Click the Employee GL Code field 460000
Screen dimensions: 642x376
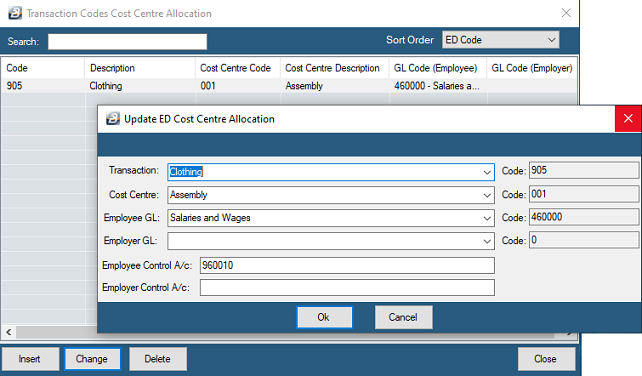[584, 217]
